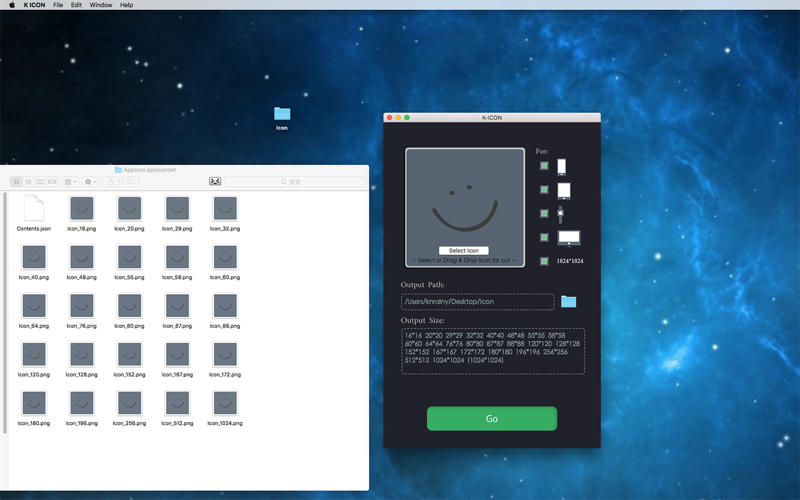Click the Output Path text field
Viewport: 800px width, 500px height.
click(478, 302)
